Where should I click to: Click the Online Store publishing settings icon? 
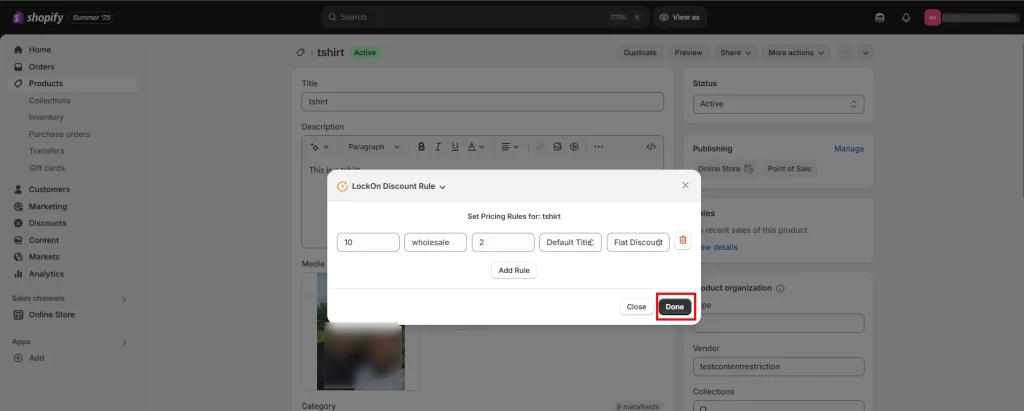point(747,169)
